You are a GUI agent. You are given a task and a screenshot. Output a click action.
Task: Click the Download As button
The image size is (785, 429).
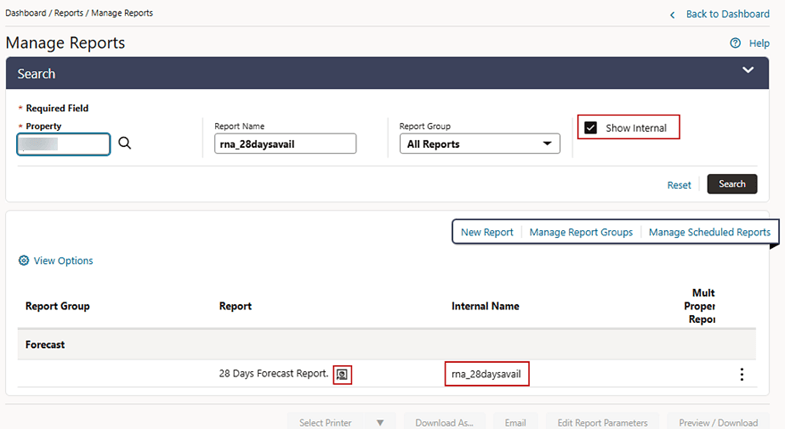pos(444,422)
